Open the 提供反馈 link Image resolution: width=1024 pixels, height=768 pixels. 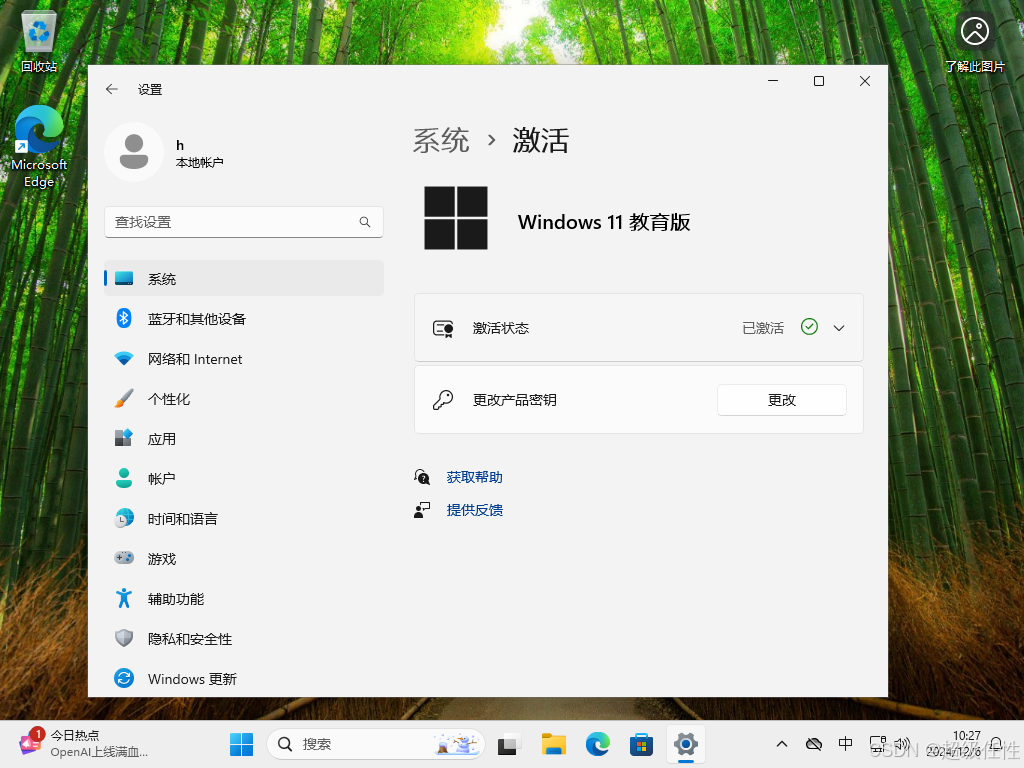[475, 510]
